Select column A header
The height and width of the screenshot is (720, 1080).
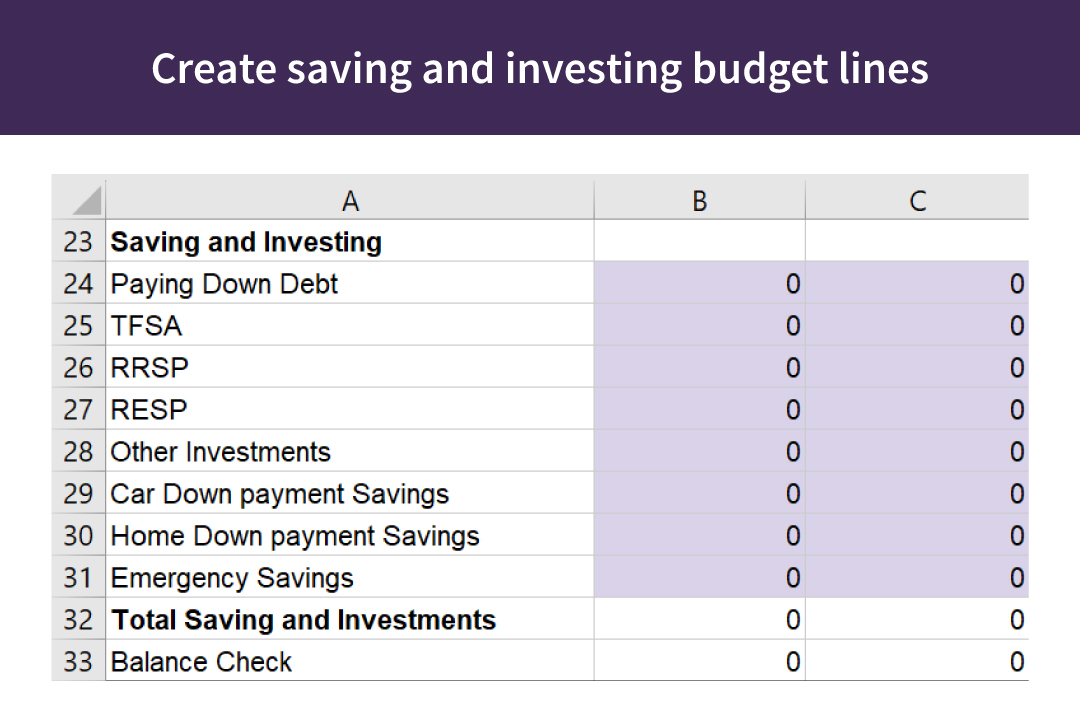coord(350,198)
